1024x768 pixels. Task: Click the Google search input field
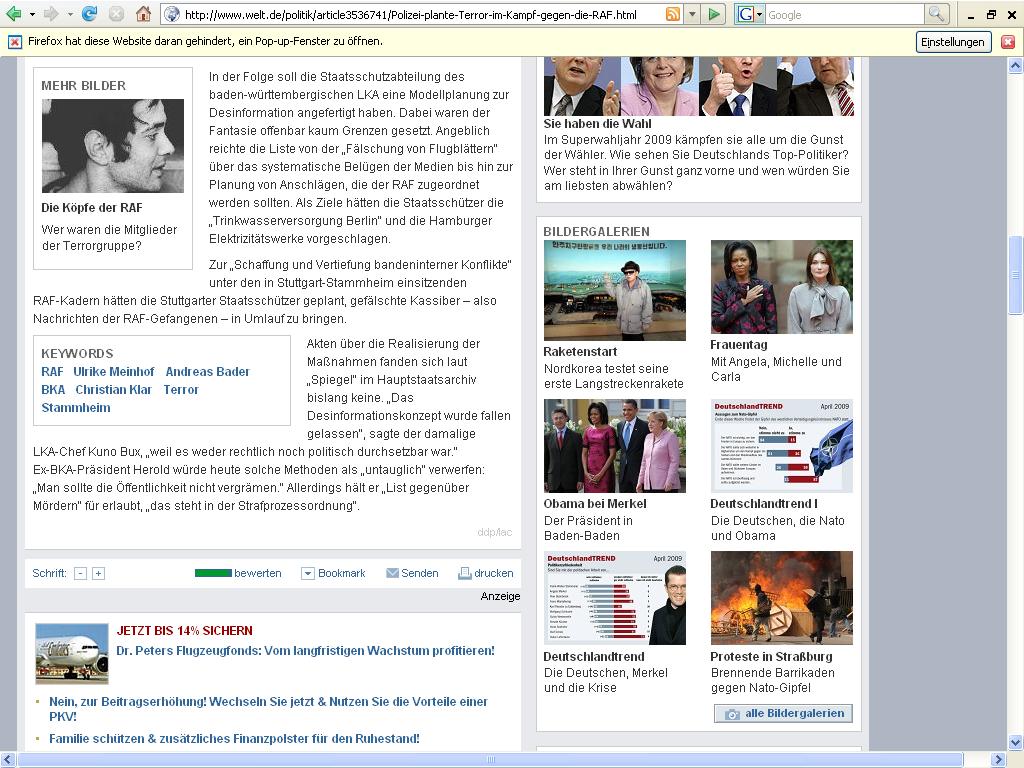tap(844, 14)
